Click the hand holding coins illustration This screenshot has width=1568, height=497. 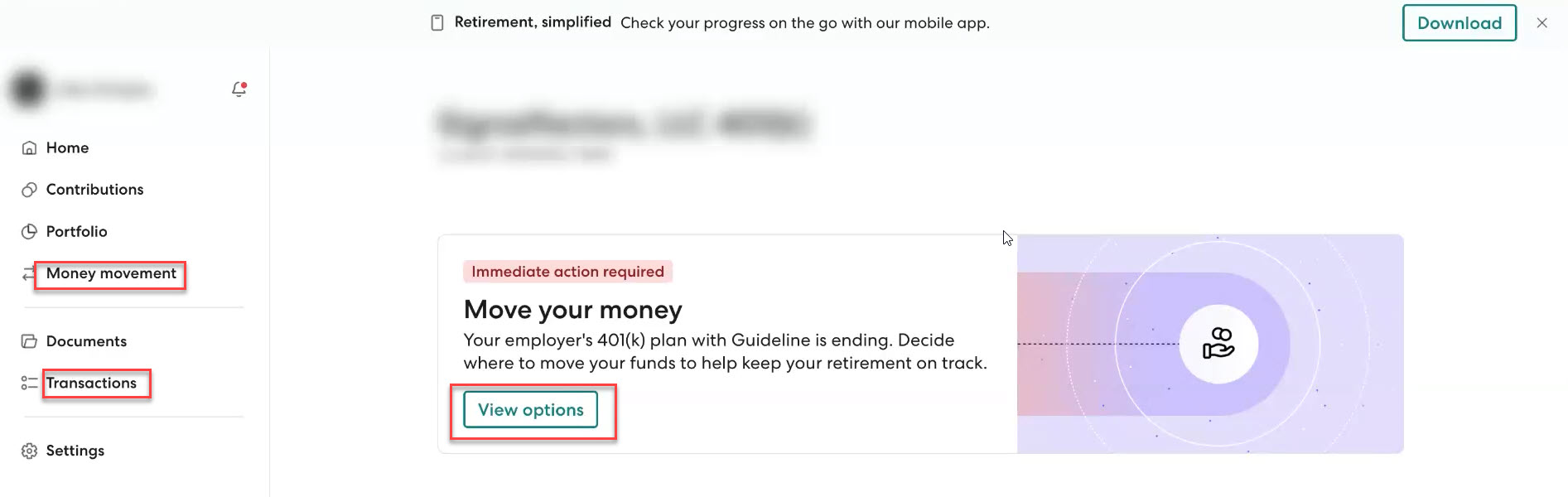point(1218,344)
